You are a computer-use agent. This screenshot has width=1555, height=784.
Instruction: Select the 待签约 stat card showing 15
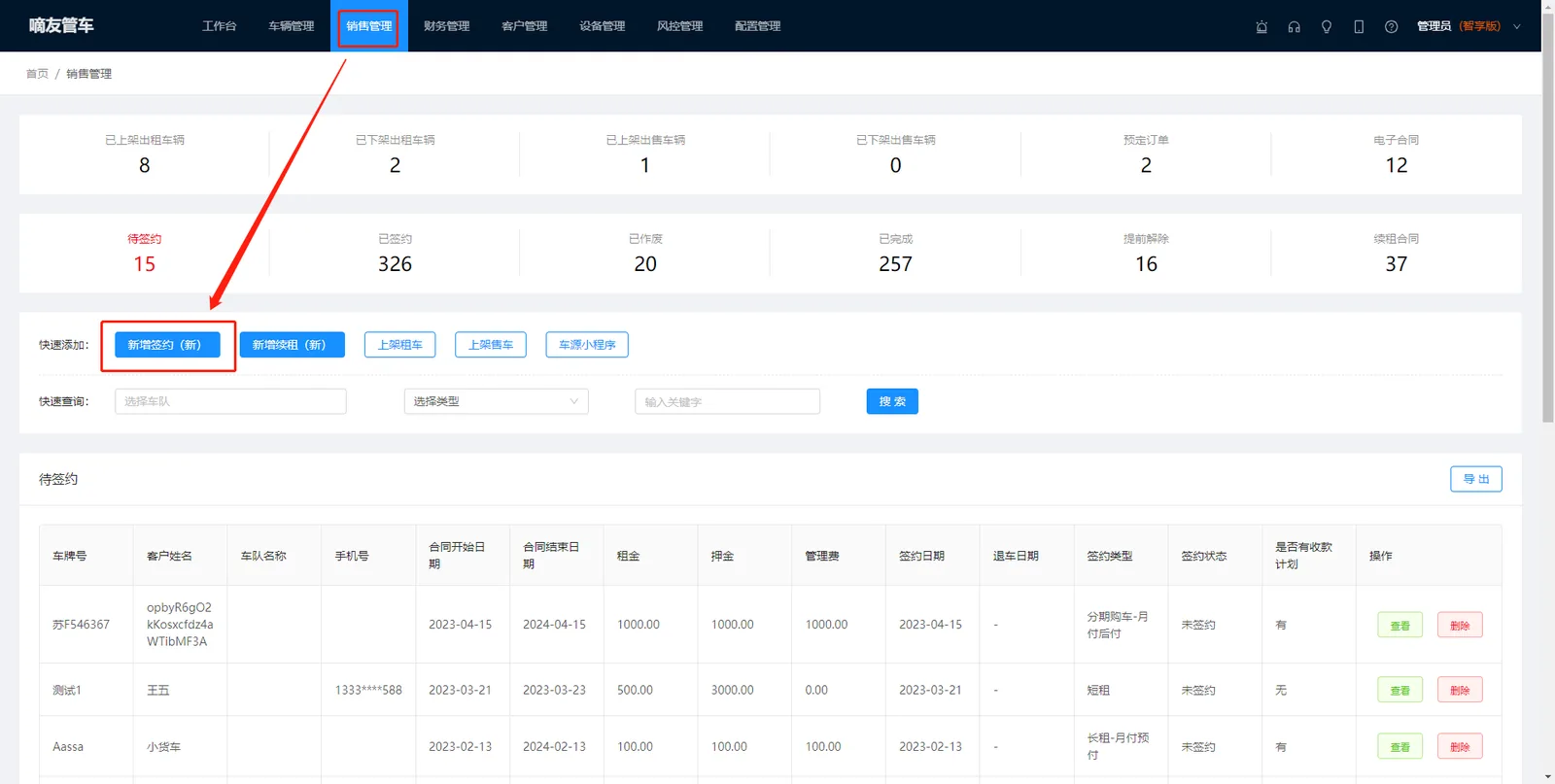[144, 253]
